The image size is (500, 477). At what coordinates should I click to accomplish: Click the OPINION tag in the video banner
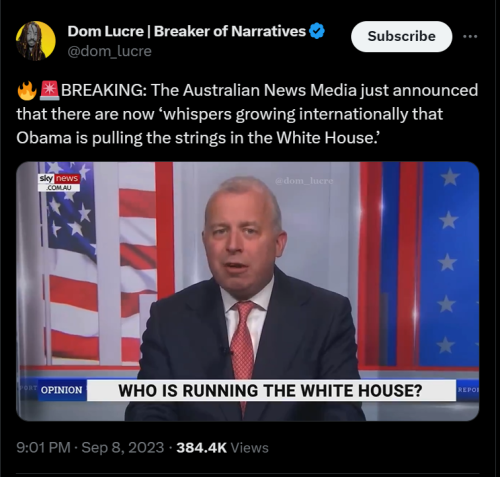(62, 390)
